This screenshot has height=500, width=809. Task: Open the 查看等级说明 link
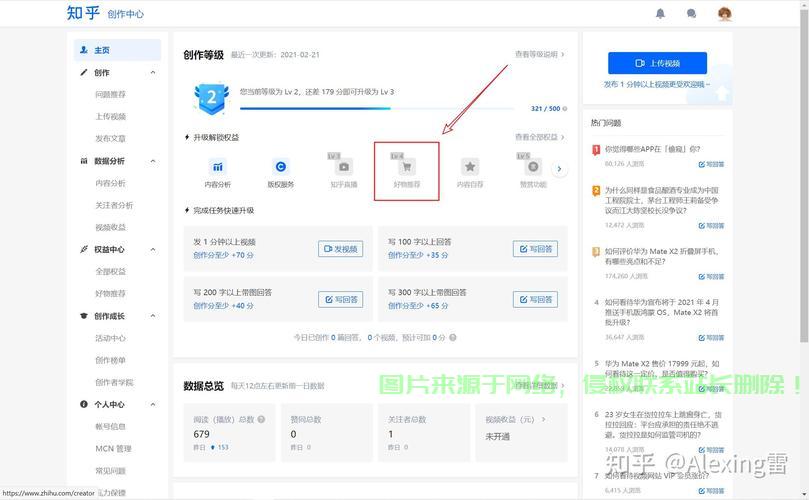[x=540, y=54]
